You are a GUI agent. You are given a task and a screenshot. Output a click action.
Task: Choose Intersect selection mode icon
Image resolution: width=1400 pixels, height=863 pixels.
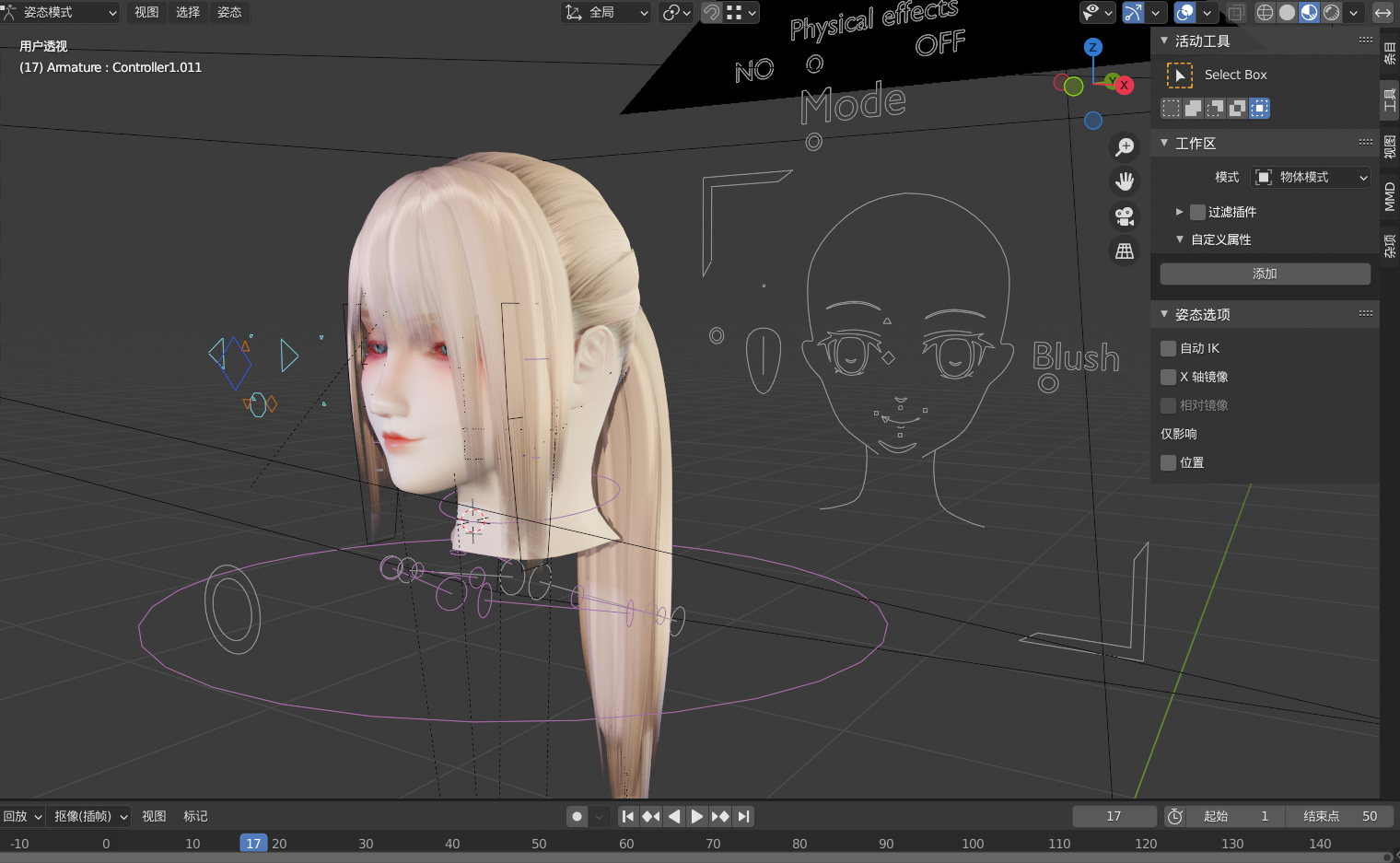tap(1259, 108)
